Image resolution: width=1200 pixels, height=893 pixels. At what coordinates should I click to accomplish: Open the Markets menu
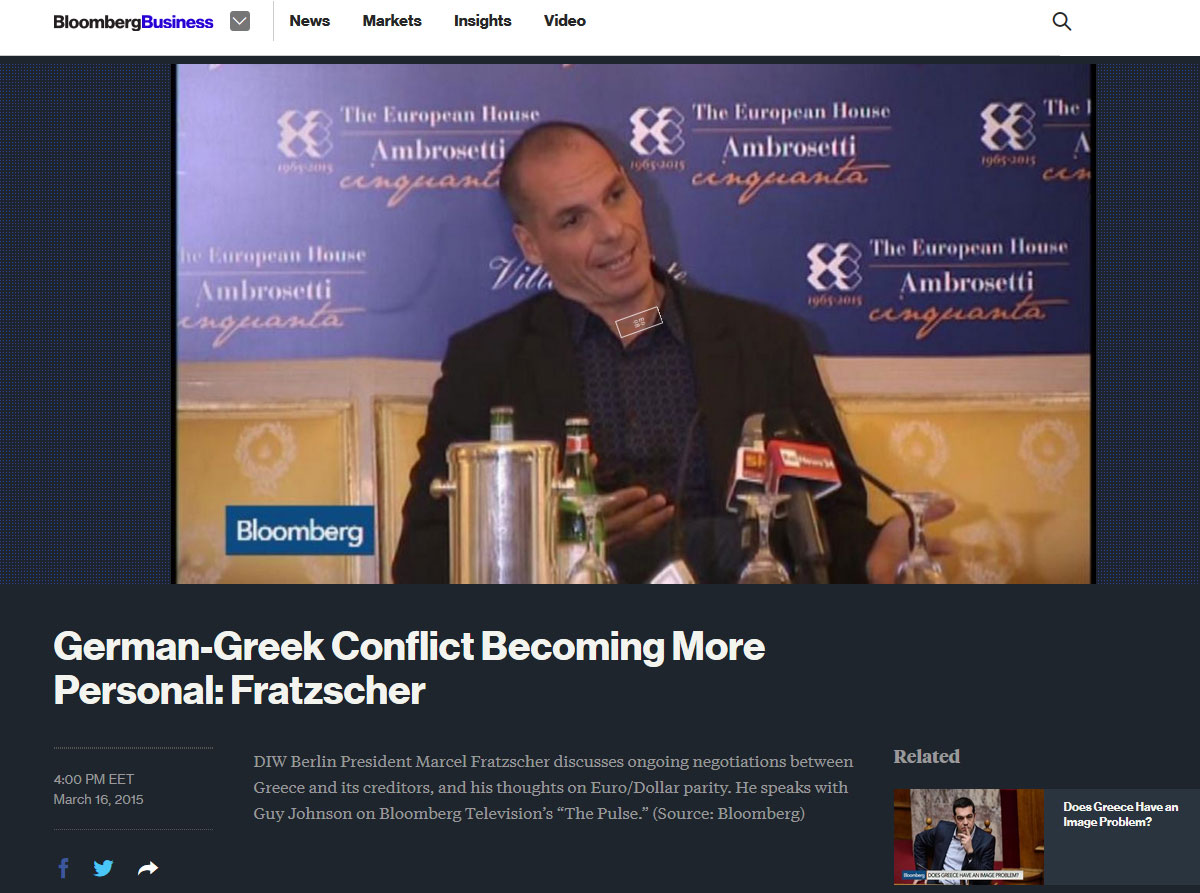coord(392,20)
